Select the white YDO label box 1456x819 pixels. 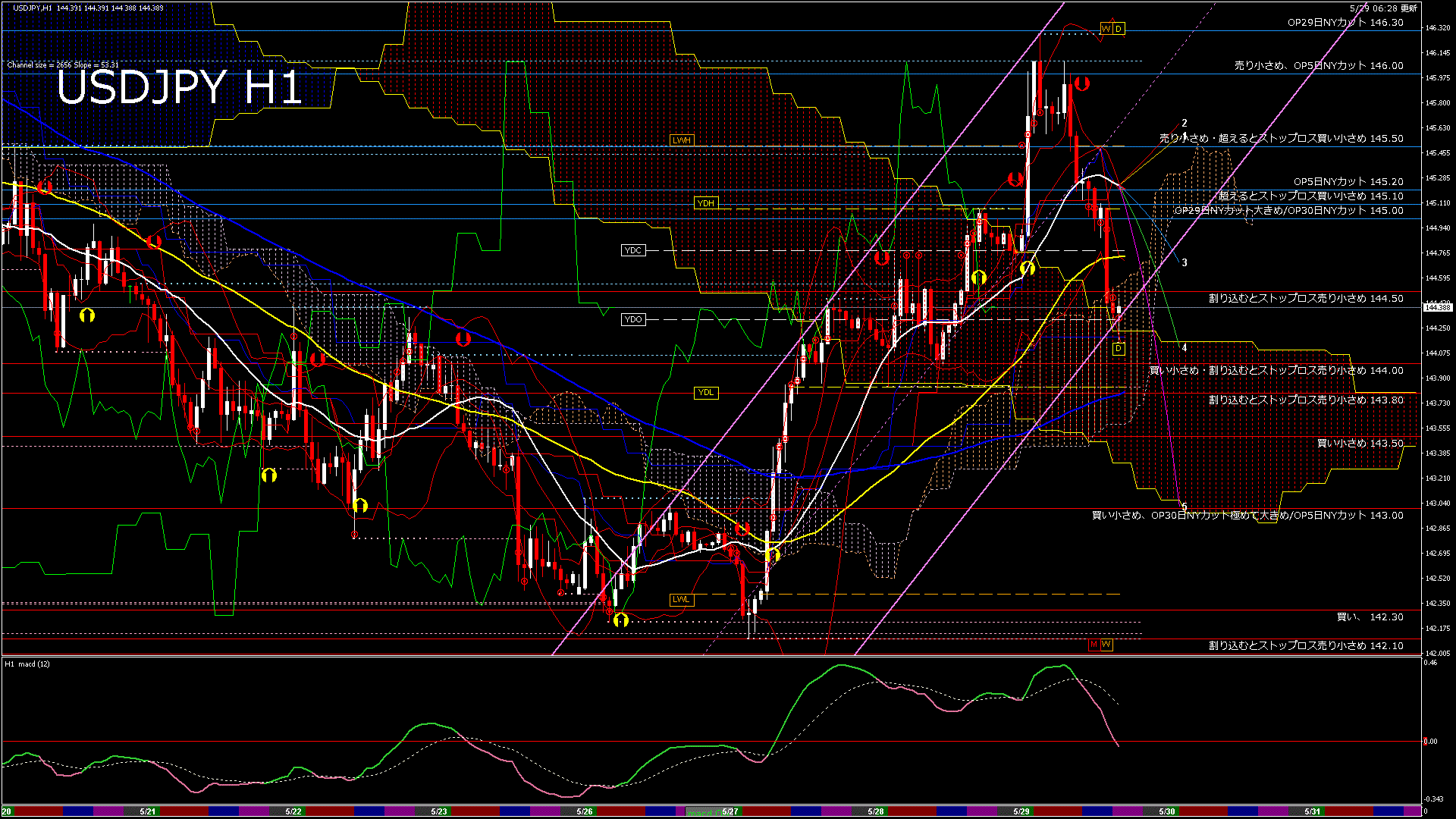coord(632,319)
